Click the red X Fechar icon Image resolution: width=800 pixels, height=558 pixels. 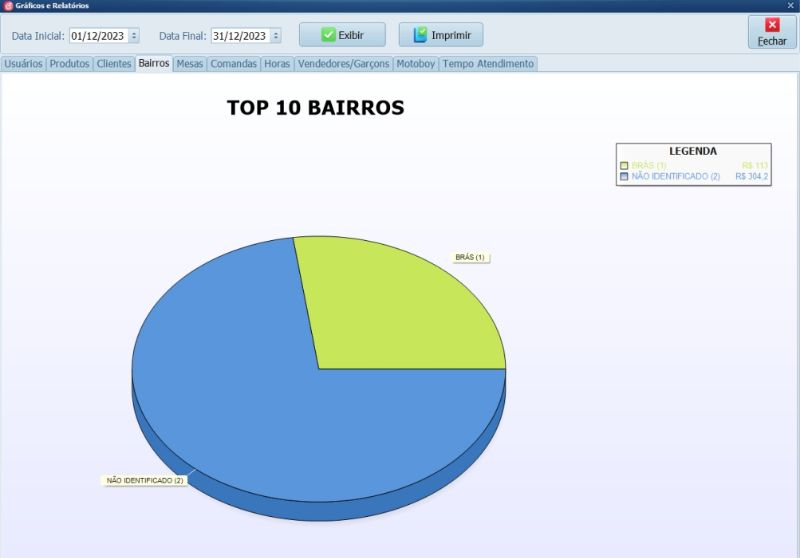click(x=772, y=25)
